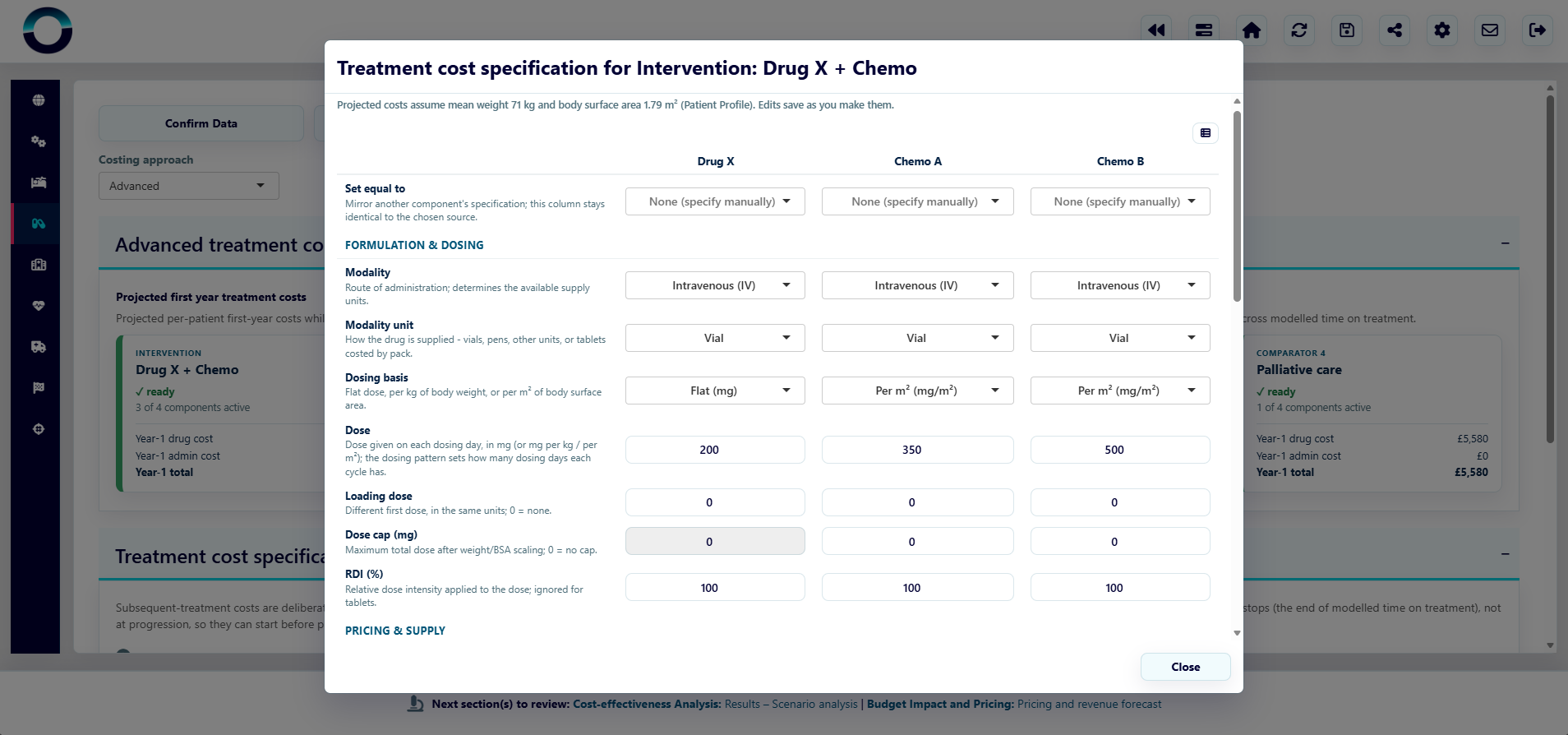
Task: Click the dialog's vertical scrollbar thumb
Action: (x=1237, y=206)
